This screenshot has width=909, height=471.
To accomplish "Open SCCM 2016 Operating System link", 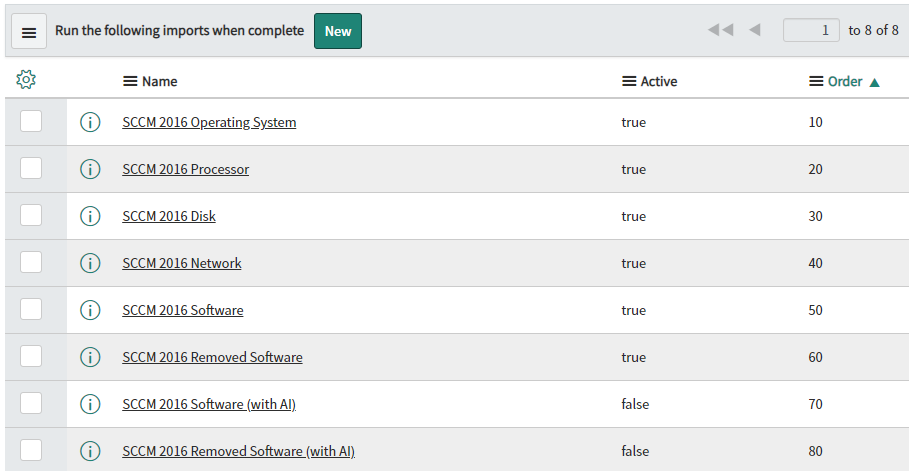I will click(x=209, y=122).
